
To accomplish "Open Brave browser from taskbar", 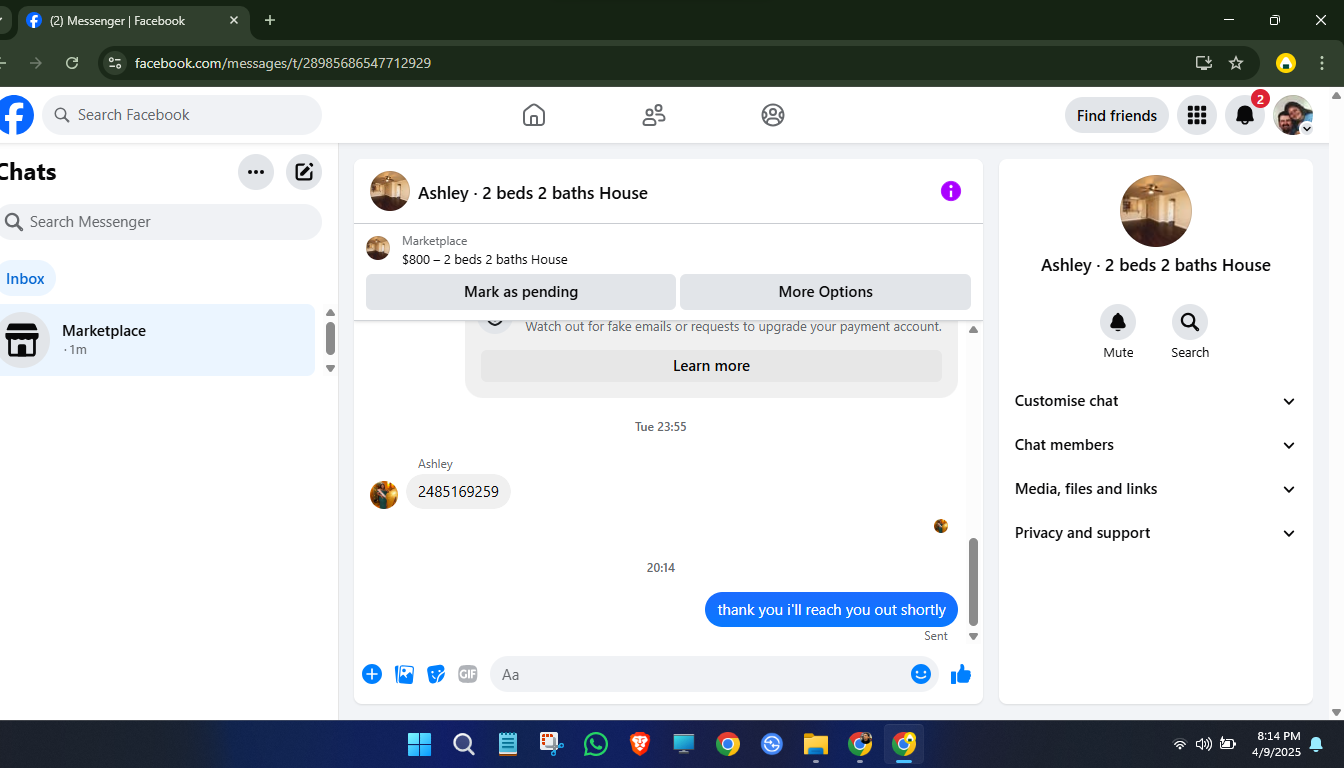I will (640, 744).
